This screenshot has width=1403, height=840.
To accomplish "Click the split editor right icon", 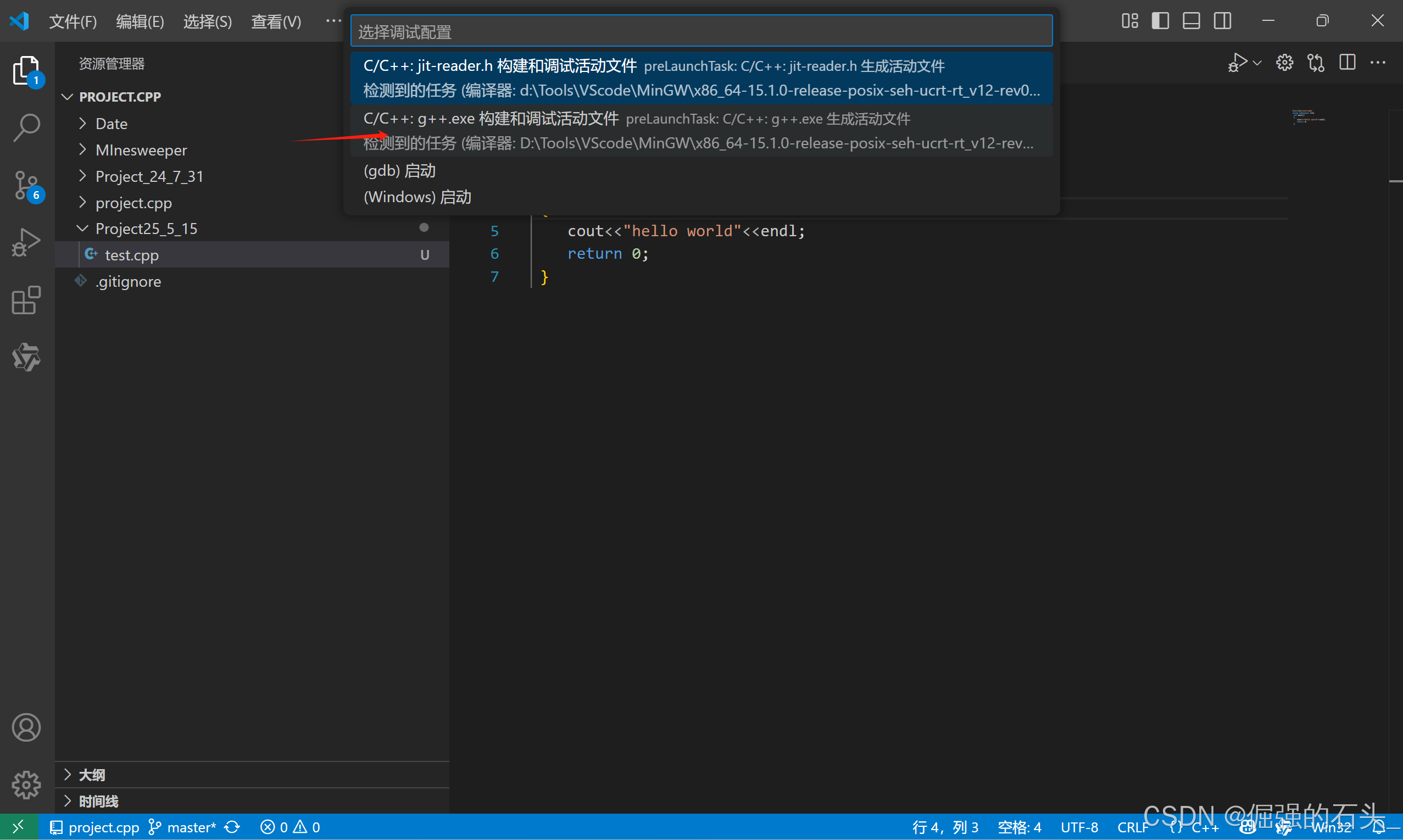I will point(1347,62).
